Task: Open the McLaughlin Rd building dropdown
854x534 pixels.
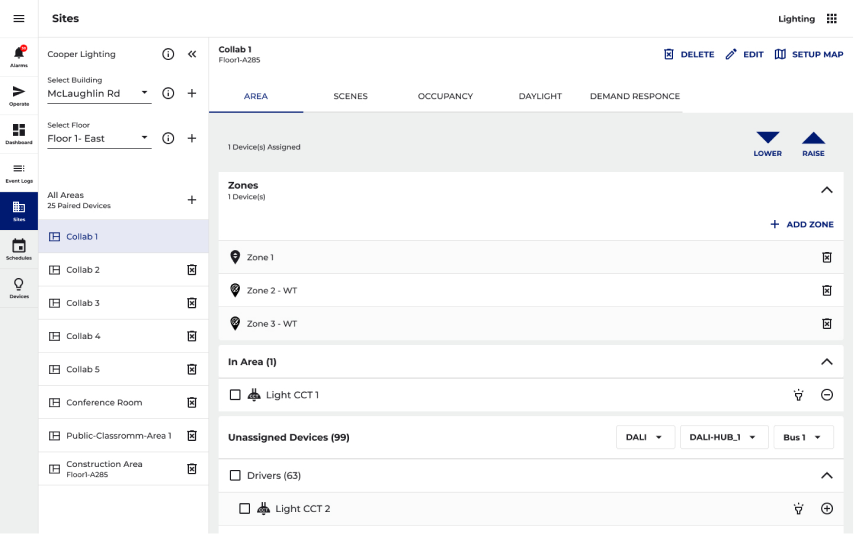Action: click(x=99, y=93)
